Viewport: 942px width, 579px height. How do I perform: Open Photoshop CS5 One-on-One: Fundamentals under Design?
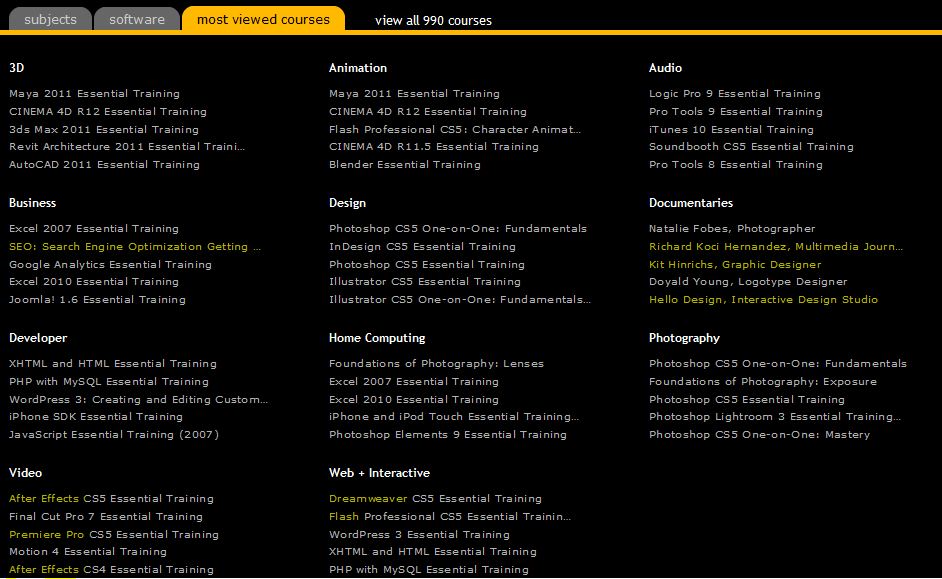coord(458,229)
